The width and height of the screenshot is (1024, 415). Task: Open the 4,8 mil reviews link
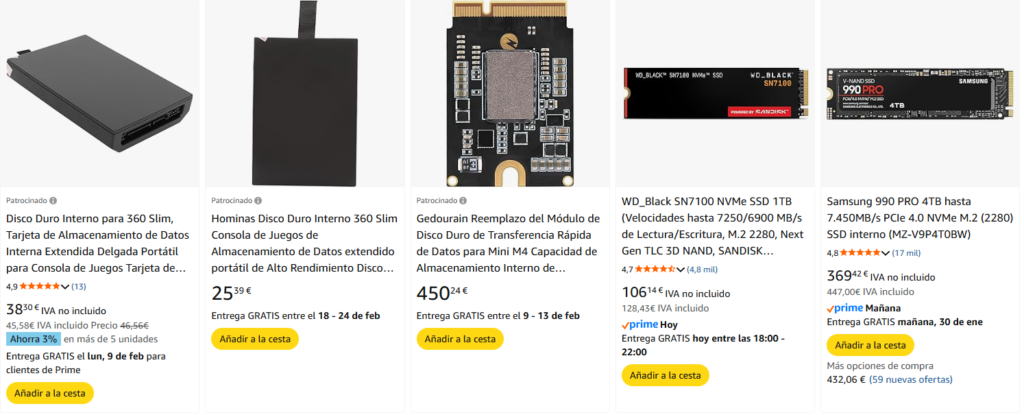[x=703, y=269]
